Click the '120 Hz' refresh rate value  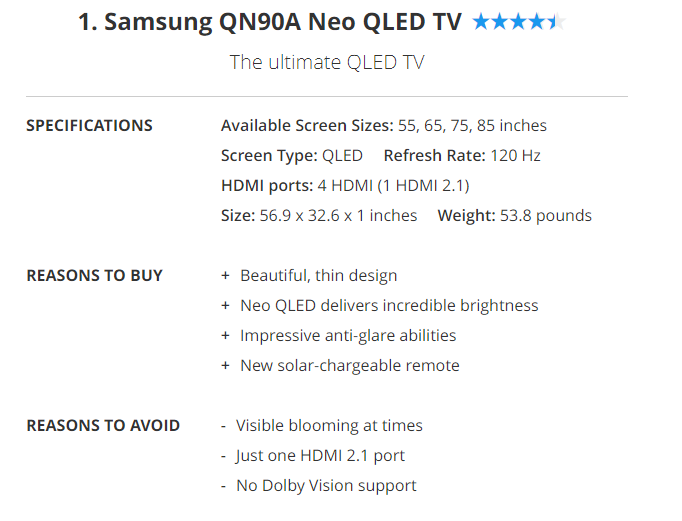(517, 156)
